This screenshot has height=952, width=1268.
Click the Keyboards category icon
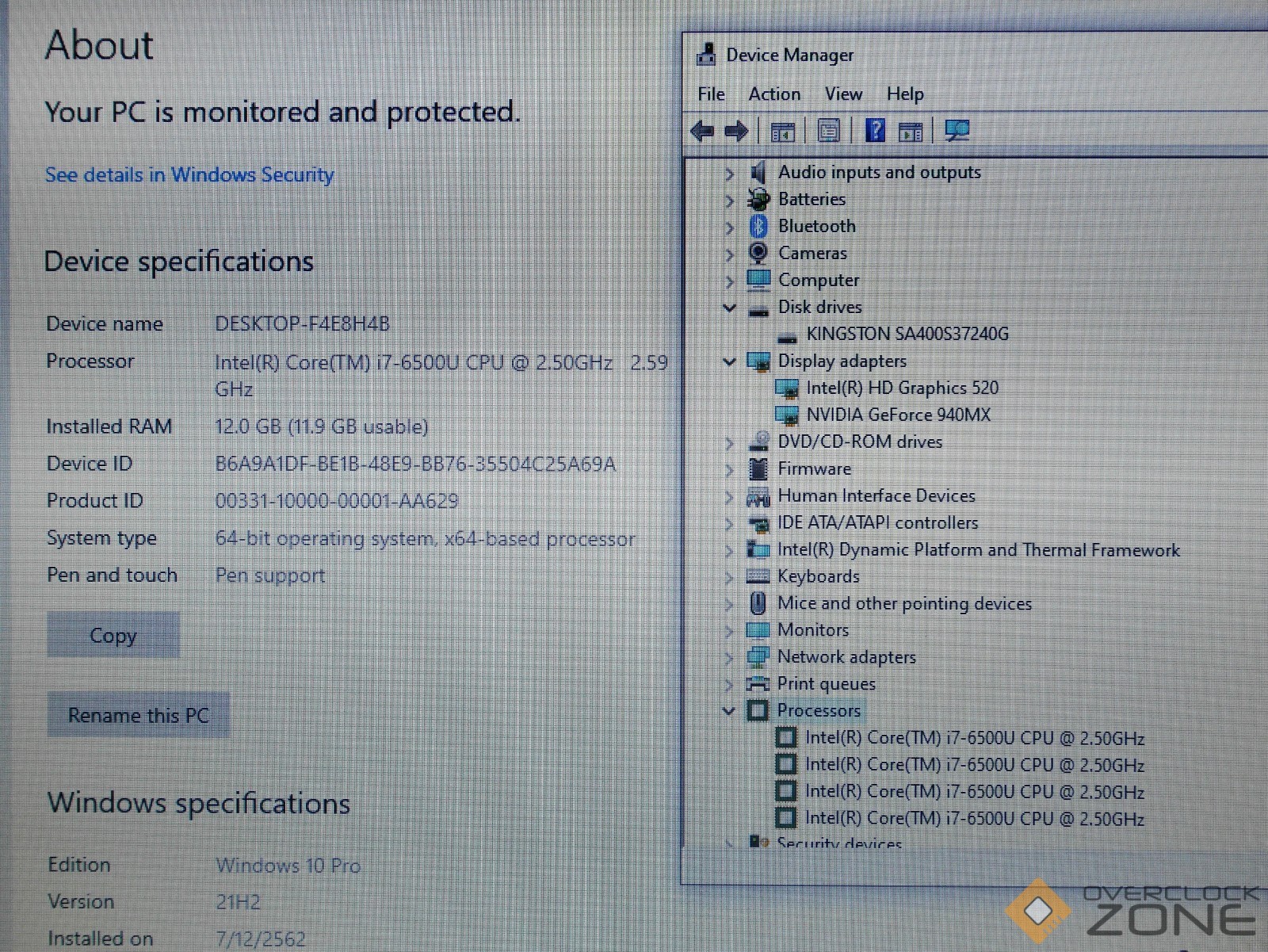[758, 576]
